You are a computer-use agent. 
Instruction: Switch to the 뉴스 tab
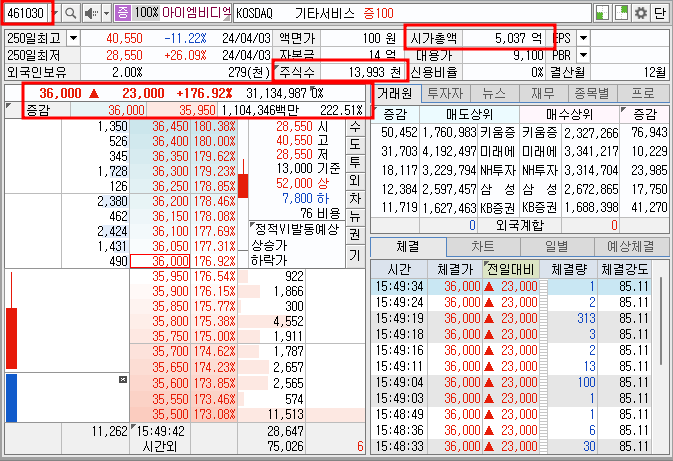tap(494, 93)
